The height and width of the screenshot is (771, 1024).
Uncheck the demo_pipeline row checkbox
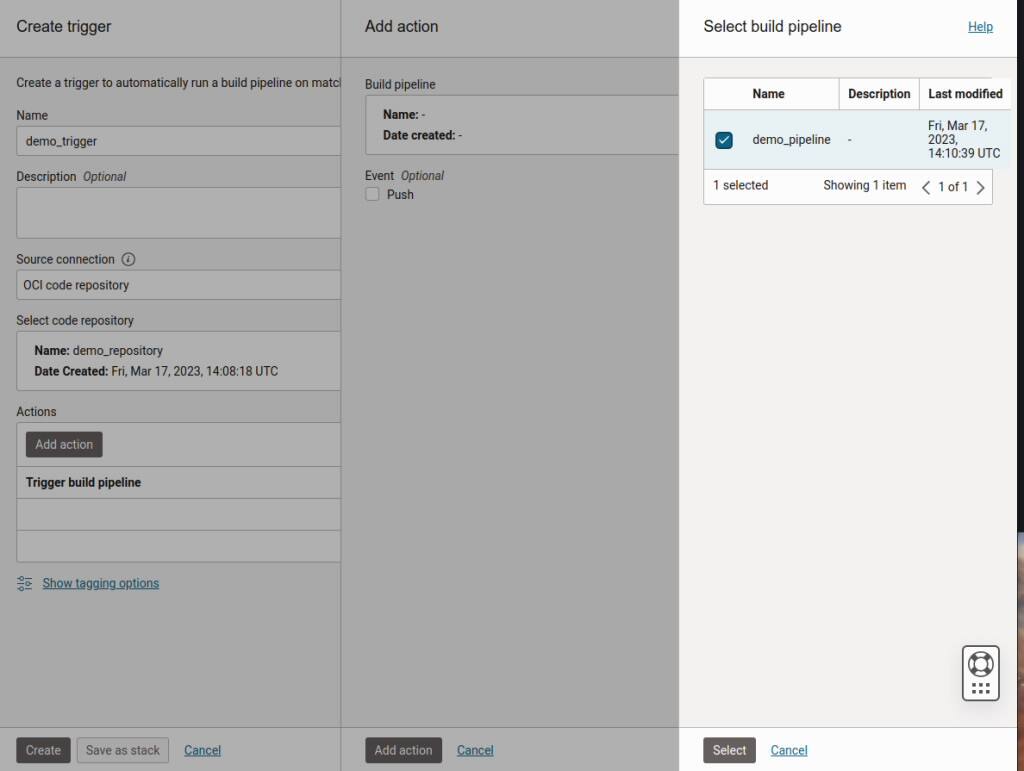[724, 140]
